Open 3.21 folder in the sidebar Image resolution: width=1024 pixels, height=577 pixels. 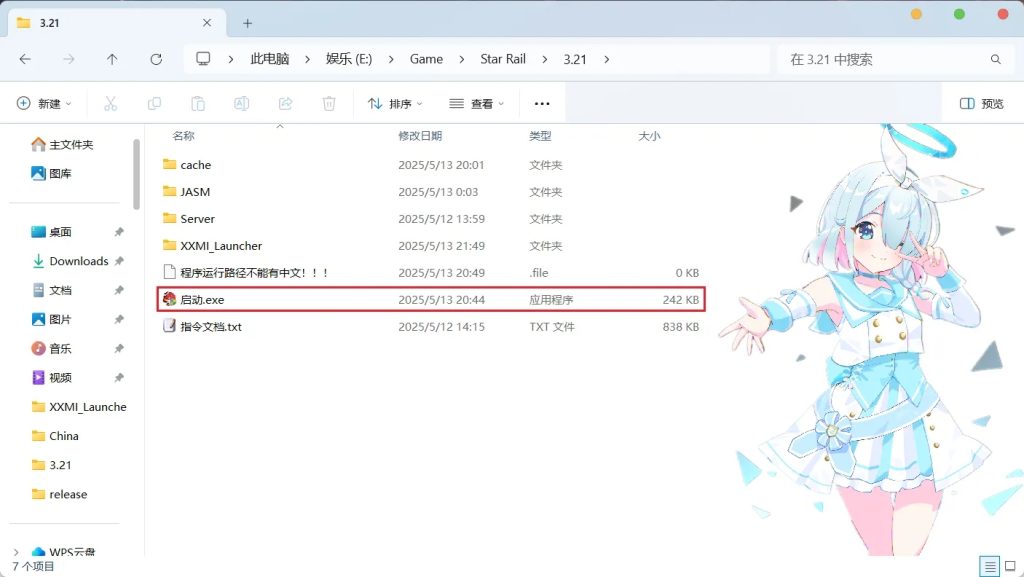click(x=52, y=465)
